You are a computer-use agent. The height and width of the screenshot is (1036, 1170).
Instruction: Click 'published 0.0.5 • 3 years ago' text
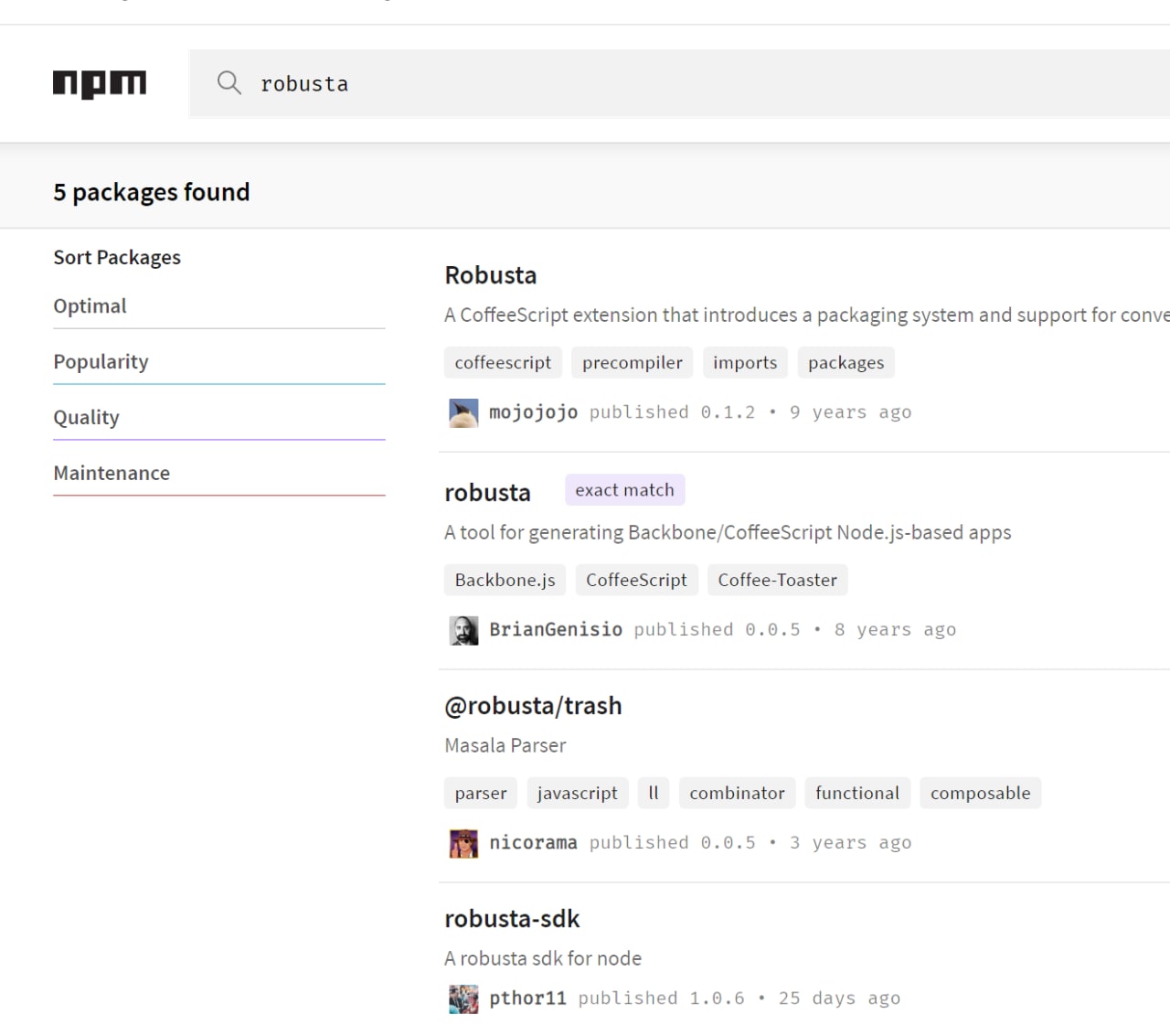750,843
